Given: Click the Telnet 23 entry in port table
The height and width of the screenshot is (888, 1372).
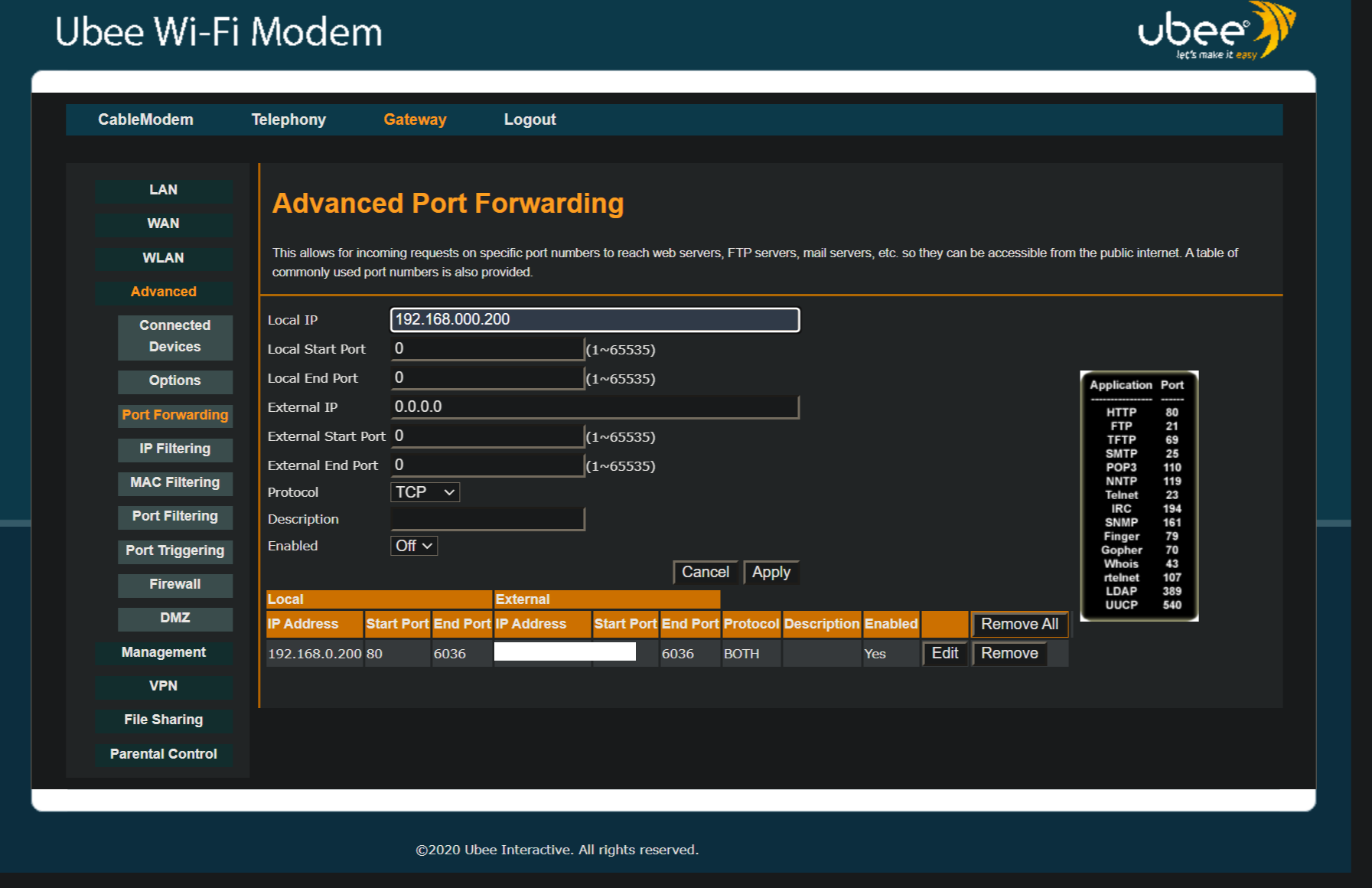Looking at the screenshot, I should 1142,495.
